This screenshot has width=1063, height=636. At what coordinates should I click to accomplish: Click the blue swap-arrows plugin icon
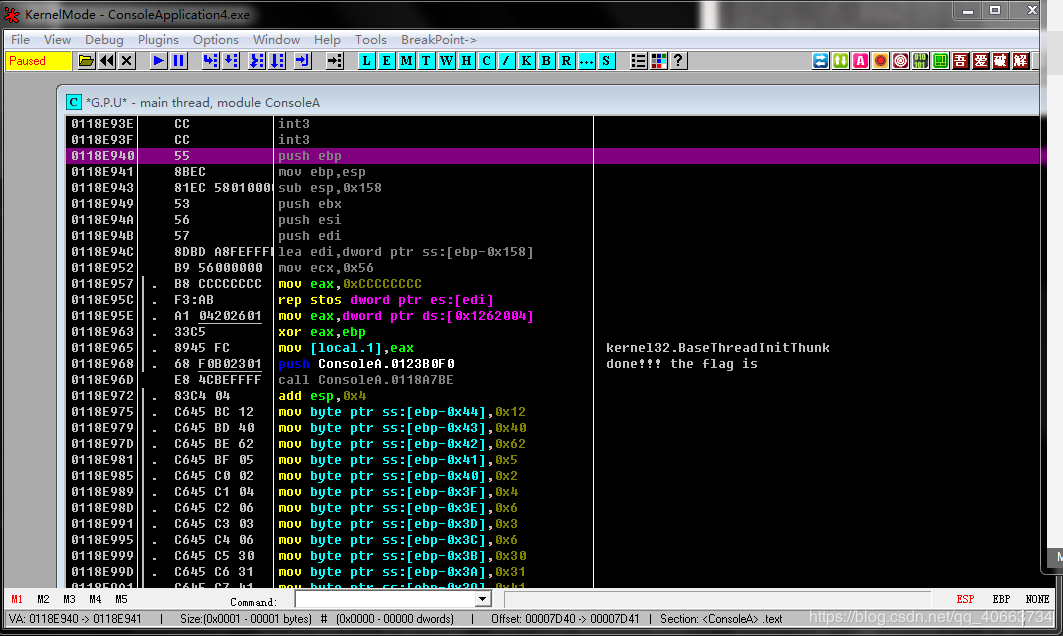(x=821, y=61)
